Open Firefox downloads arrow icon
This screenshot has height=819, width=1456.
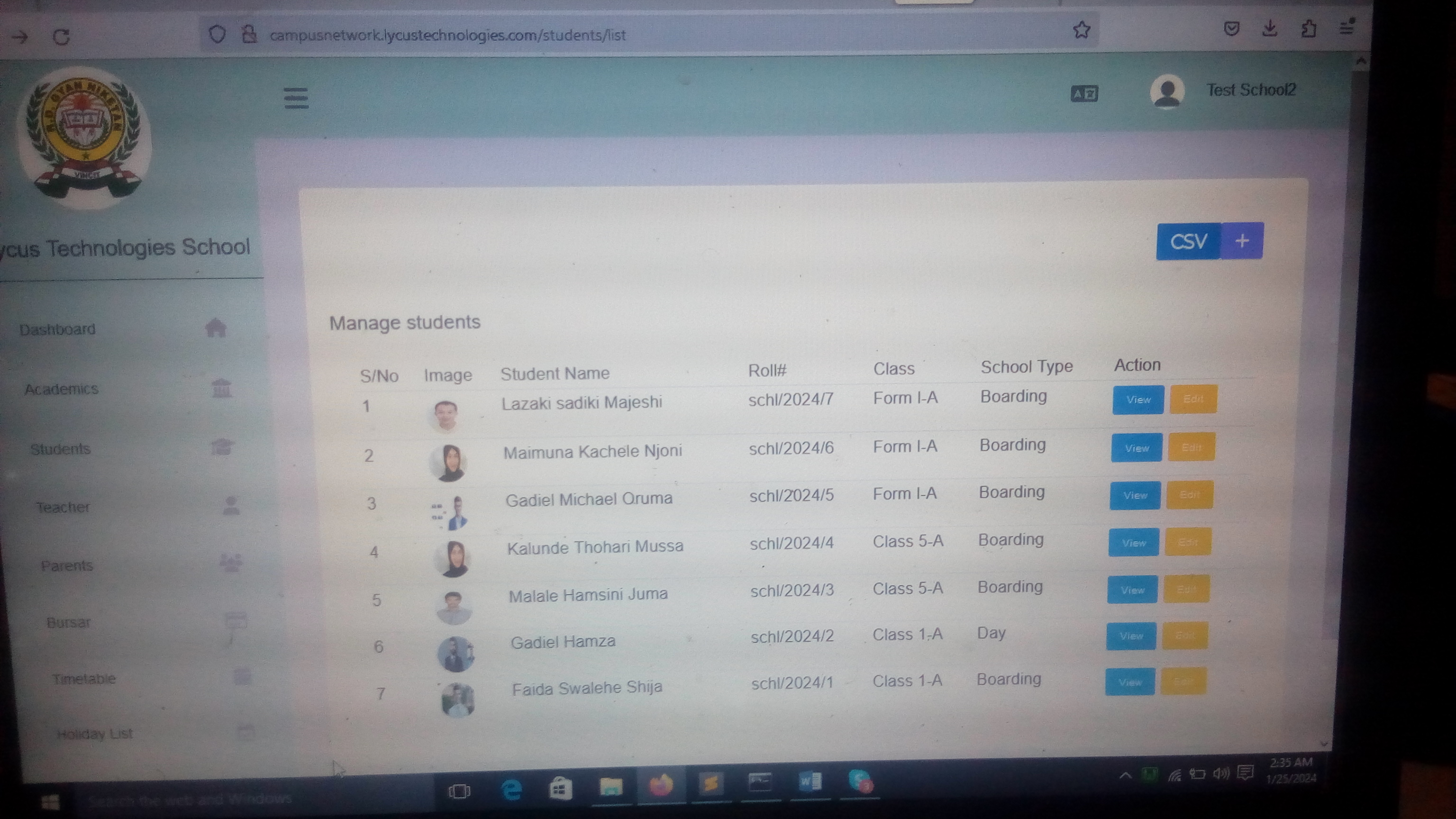1269,28
